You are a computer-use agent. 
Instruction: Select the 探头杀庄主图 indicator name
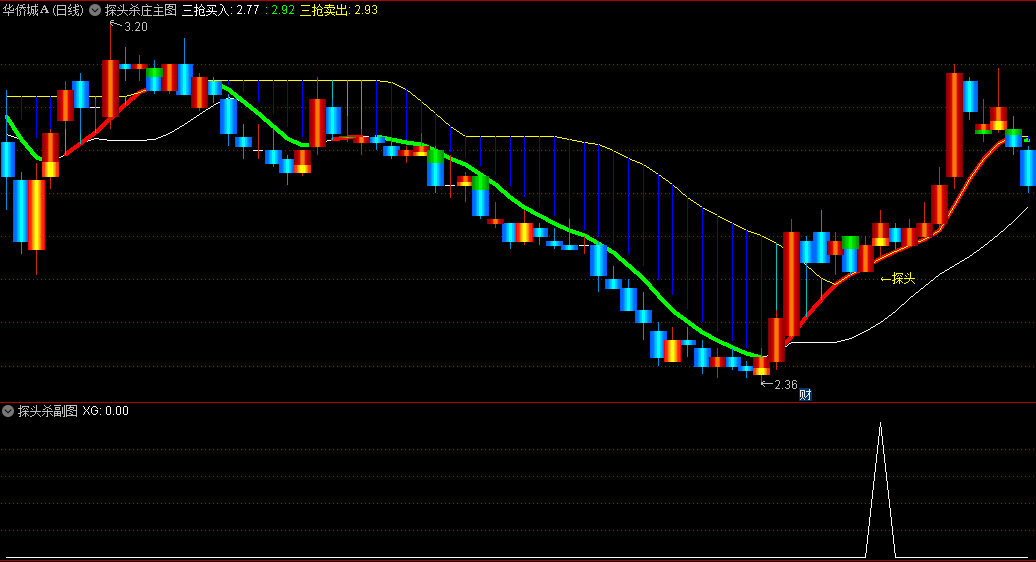pyautogui.click(x=141, y=10)
